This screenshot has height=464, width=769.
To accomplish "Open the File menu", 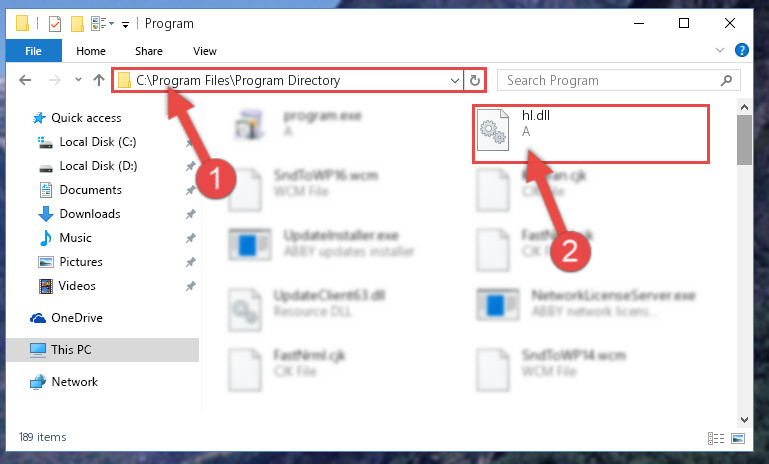I will [x=33, y=51].
